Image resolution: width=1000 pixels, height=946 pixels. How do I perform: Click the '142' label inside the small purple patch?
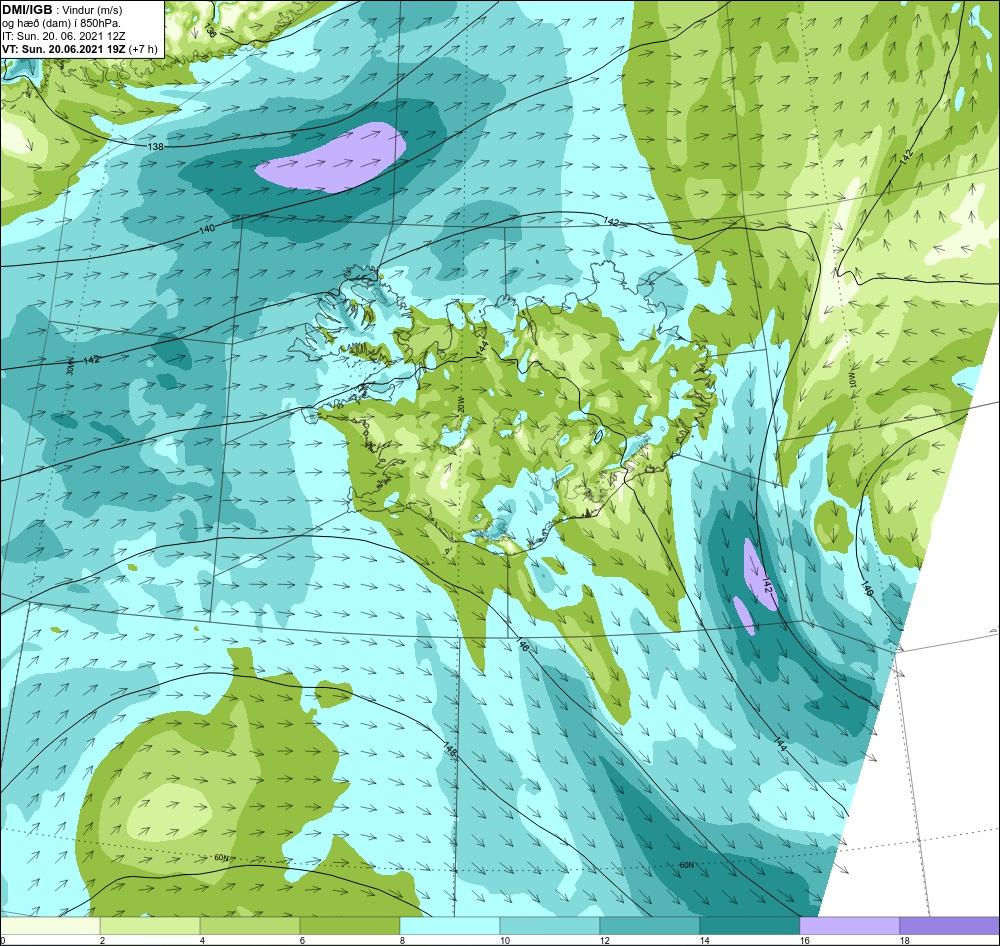[767, 586]
